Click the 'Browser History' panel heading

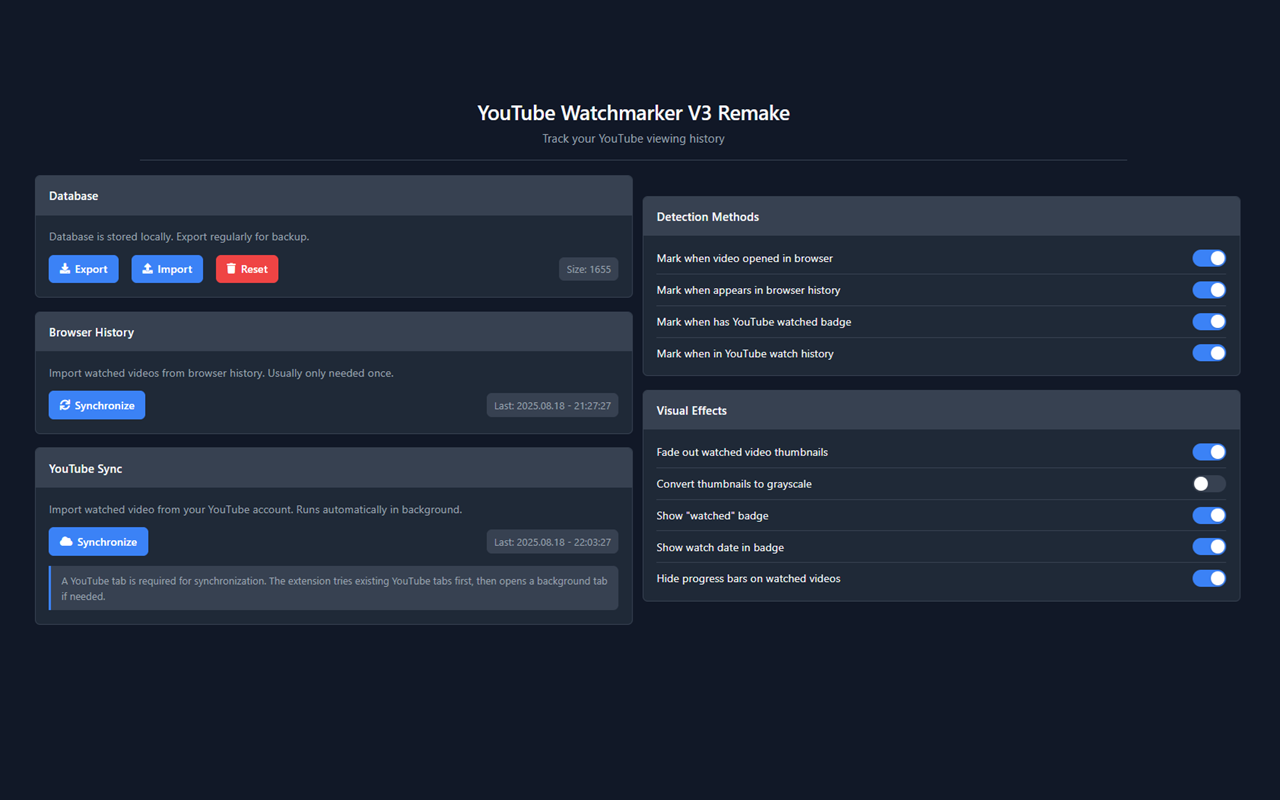coord(91,332)
